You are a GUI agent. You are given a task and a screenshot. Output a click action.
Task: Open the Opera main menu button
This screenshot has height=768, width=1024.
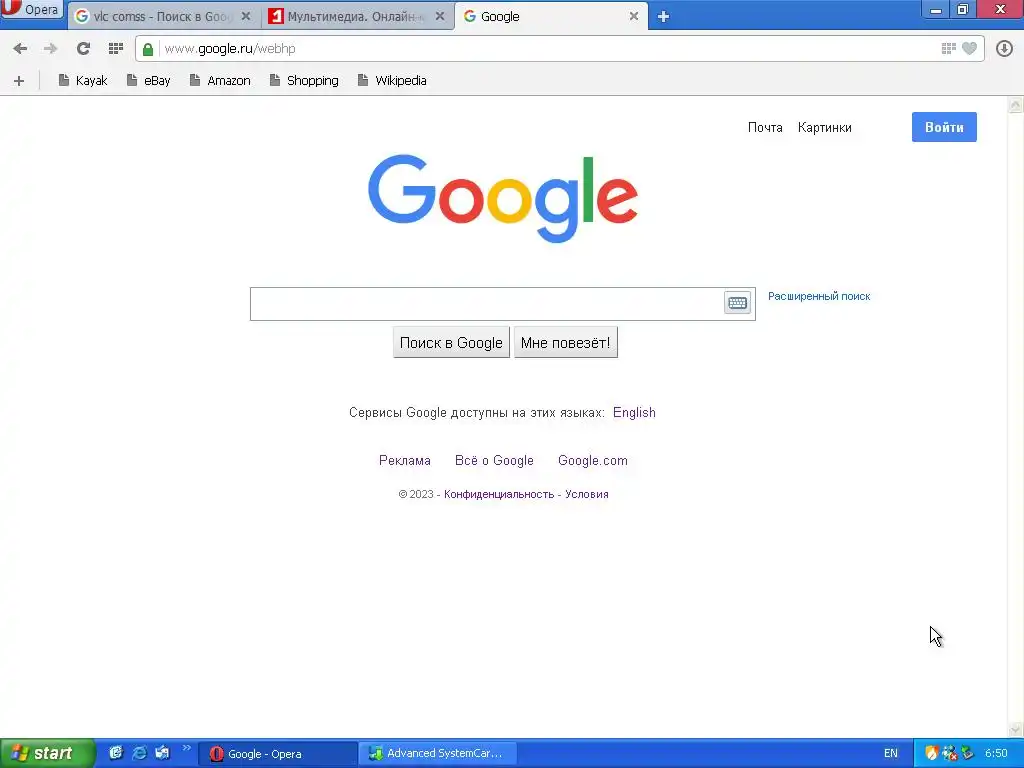coord(31,9)
